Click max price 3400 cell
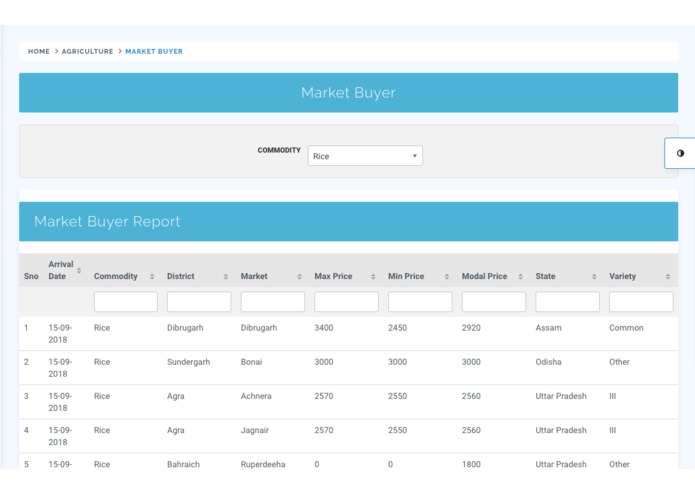The image size is (695, 494). coord(324,328)
